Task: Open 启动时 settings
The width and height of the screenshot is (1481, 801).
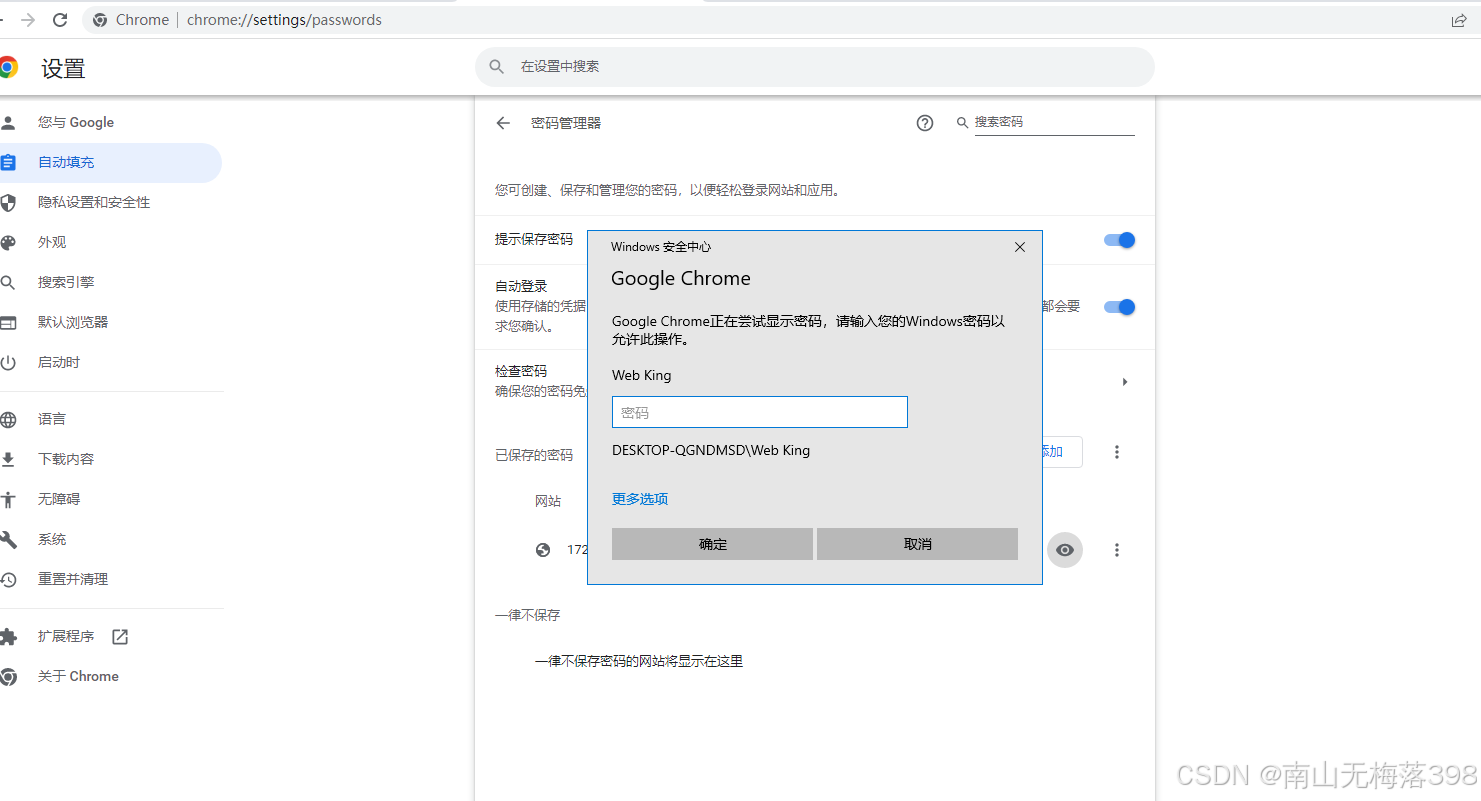Action: [59, 362]
